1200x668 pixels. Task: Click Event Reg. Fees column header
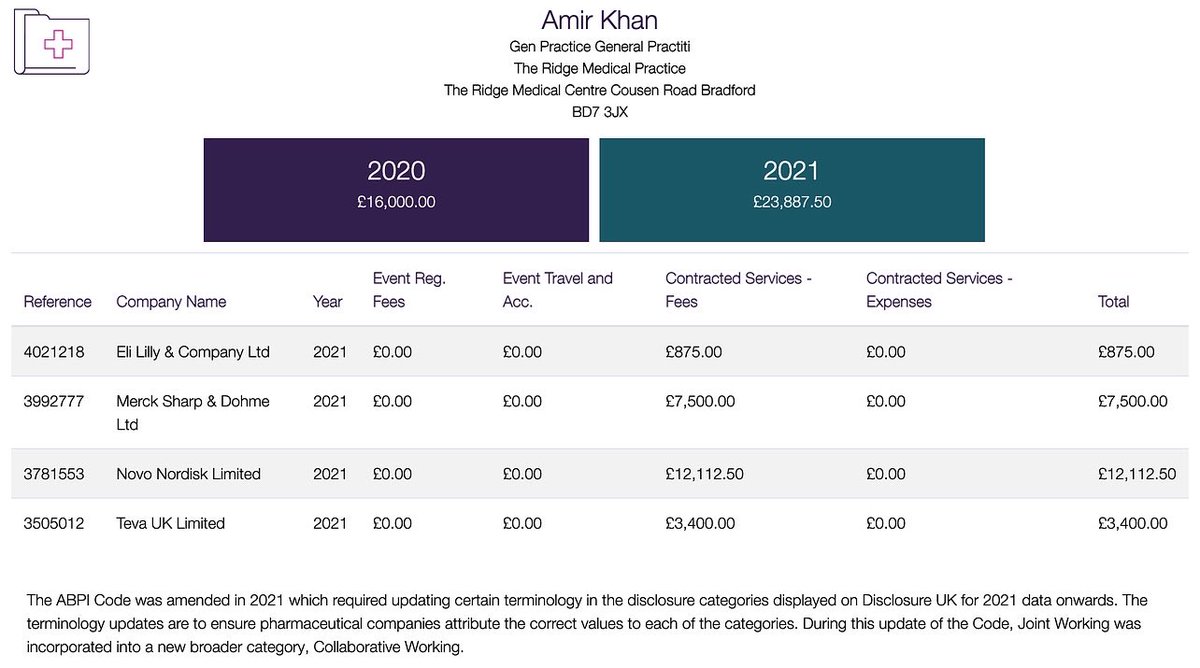point(409,290)
